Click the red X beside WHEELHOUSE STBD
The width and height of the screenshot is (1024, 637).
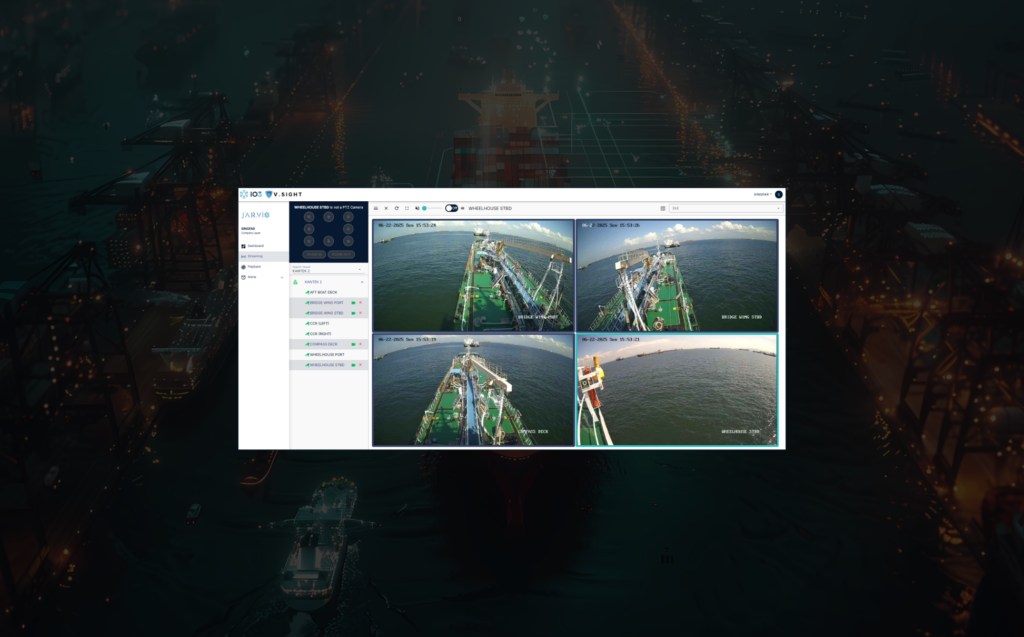(x=361, y=365)
